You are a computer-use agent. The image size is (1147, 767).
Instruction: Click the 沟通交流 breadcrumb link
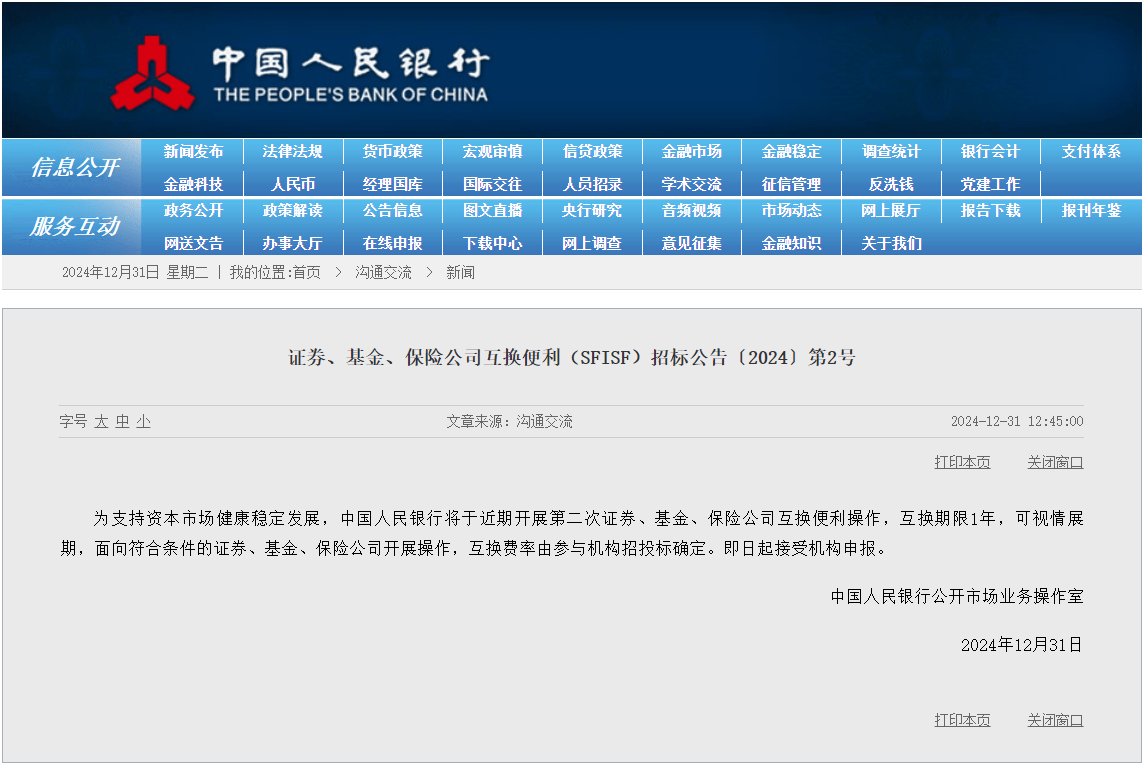pyautogui.click(x=383, y=272)
